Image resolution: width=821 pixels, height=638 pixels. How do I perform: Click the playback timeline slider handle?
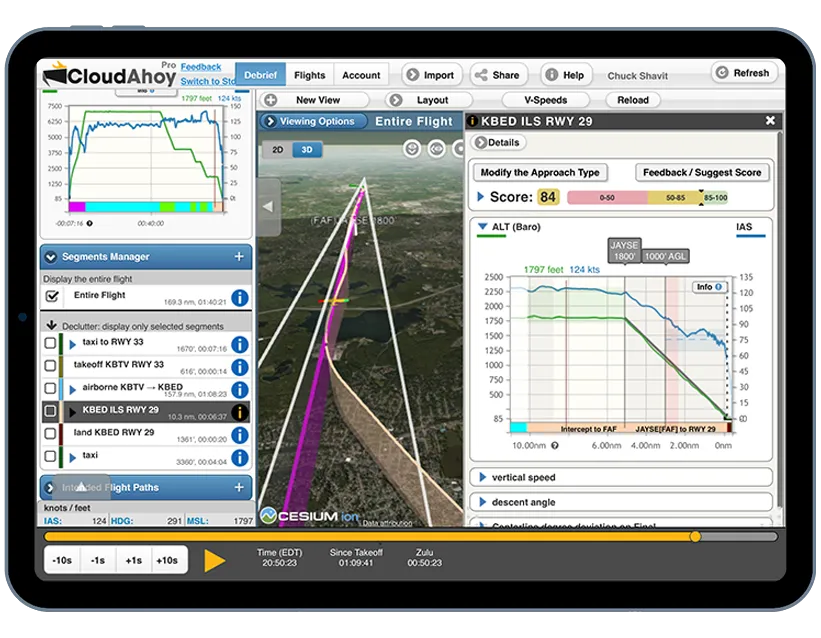(x=695, y=536)
